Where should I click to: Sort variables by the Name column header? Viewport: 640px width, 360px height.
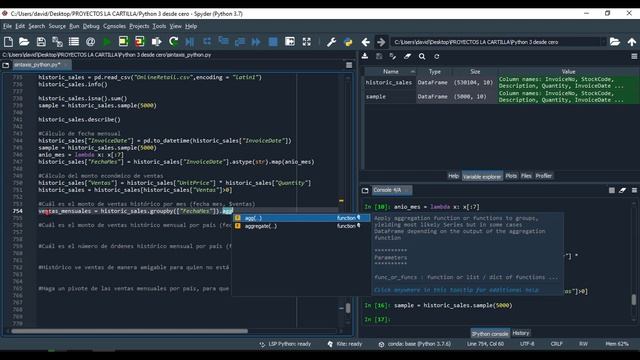(x=390, y=71)
